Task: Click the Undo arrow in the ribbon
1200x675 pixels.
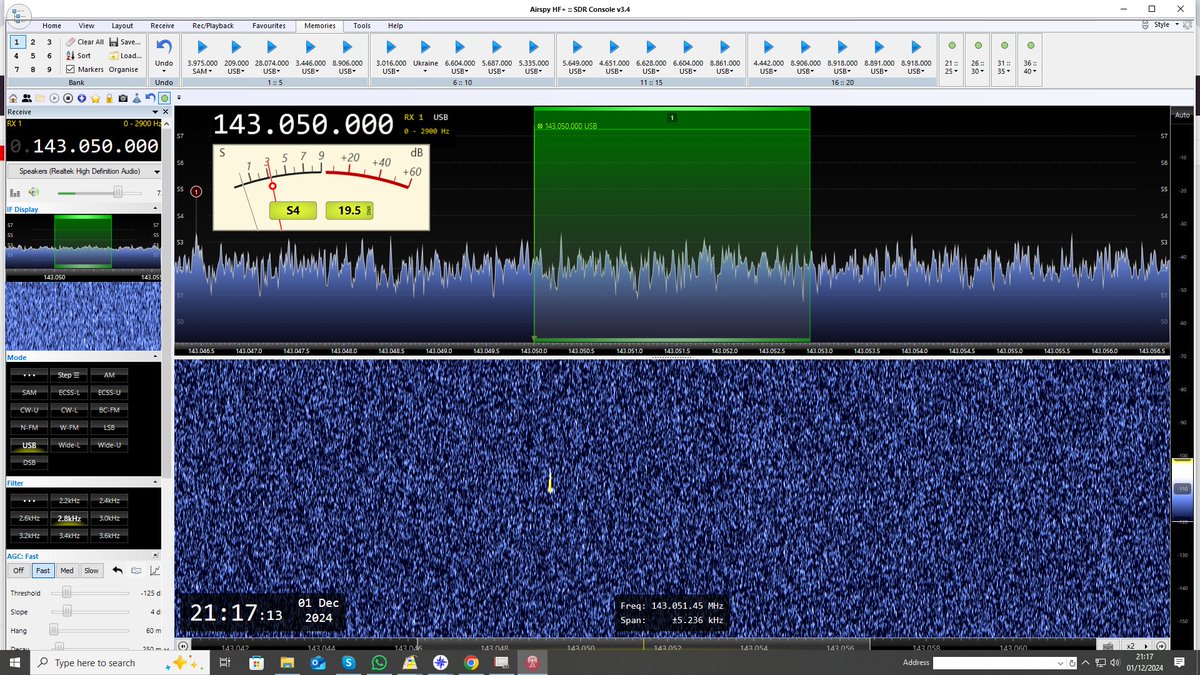Action: tap(164, 46)
